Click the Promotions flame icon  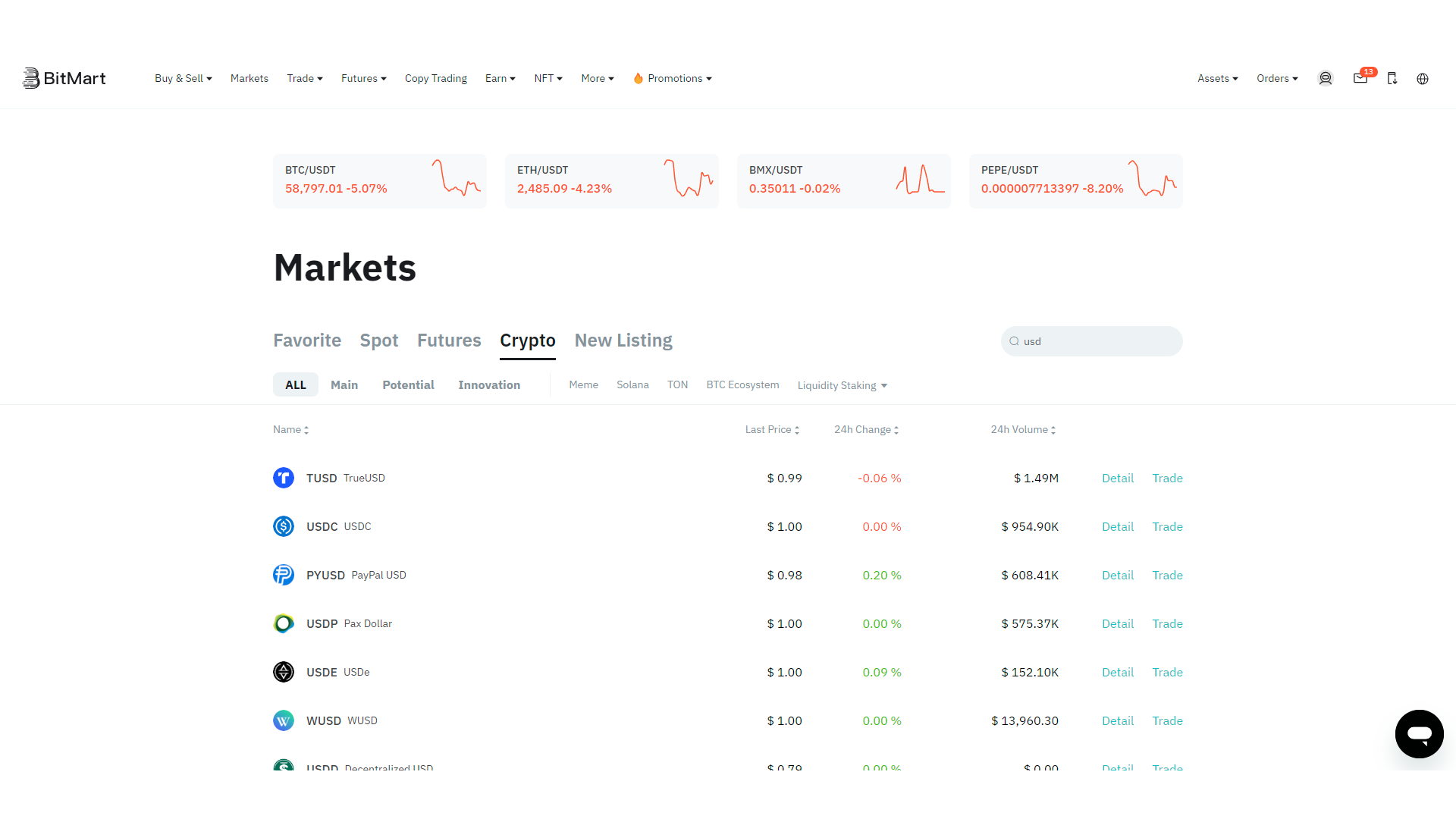639,78
